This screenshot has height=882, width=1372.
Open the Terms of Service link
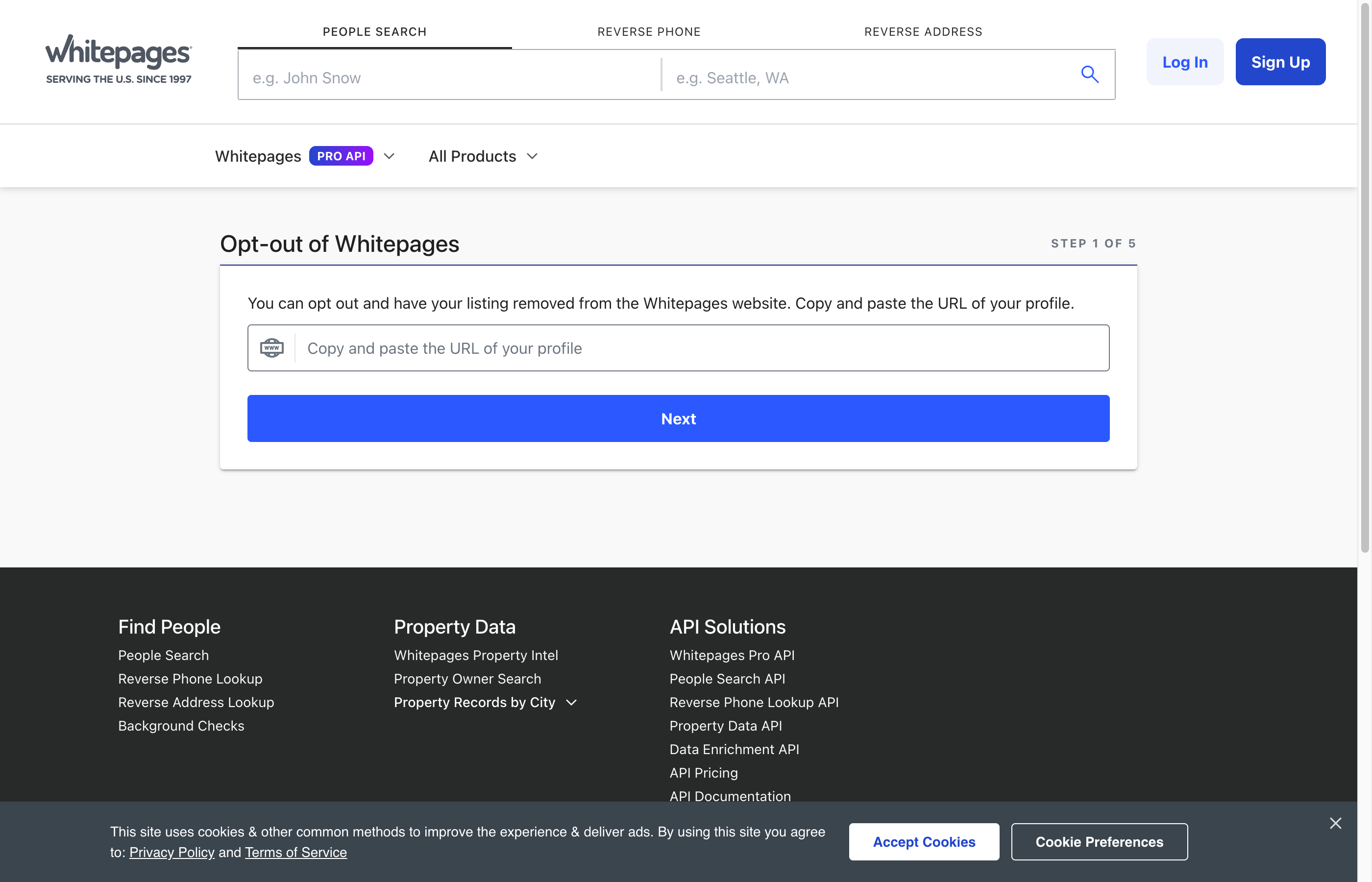click(295, 852)
